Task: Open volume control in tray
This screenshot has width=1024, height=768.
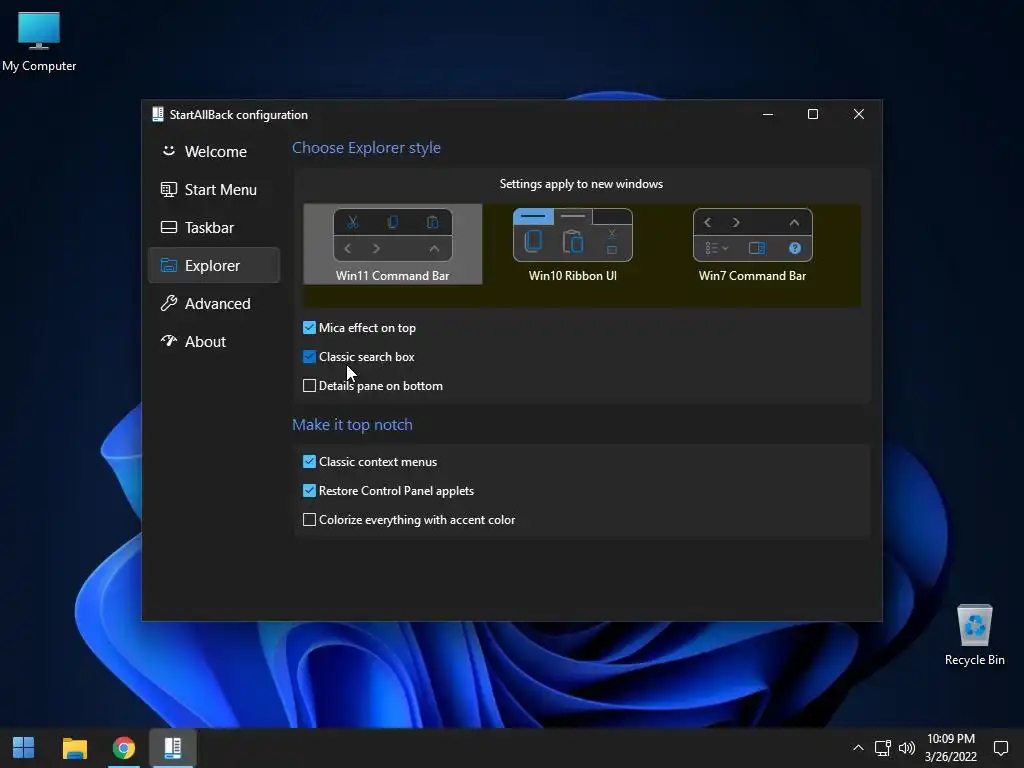Action: 906,748
